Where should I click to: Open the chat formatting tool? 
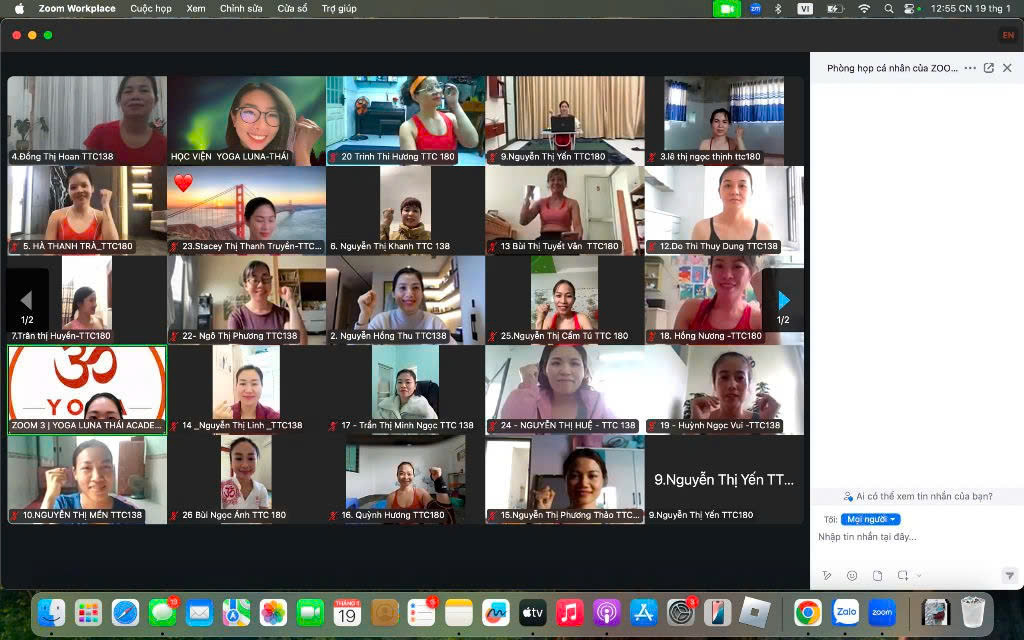pos(827,576)
